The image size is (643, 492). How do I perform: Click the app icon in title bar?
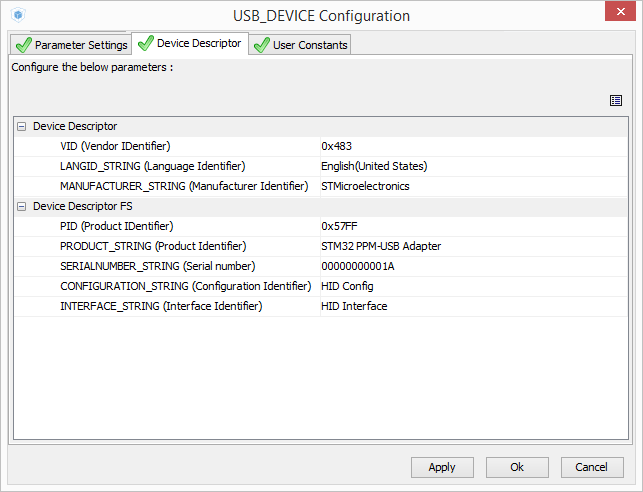(x=19, y=16)
